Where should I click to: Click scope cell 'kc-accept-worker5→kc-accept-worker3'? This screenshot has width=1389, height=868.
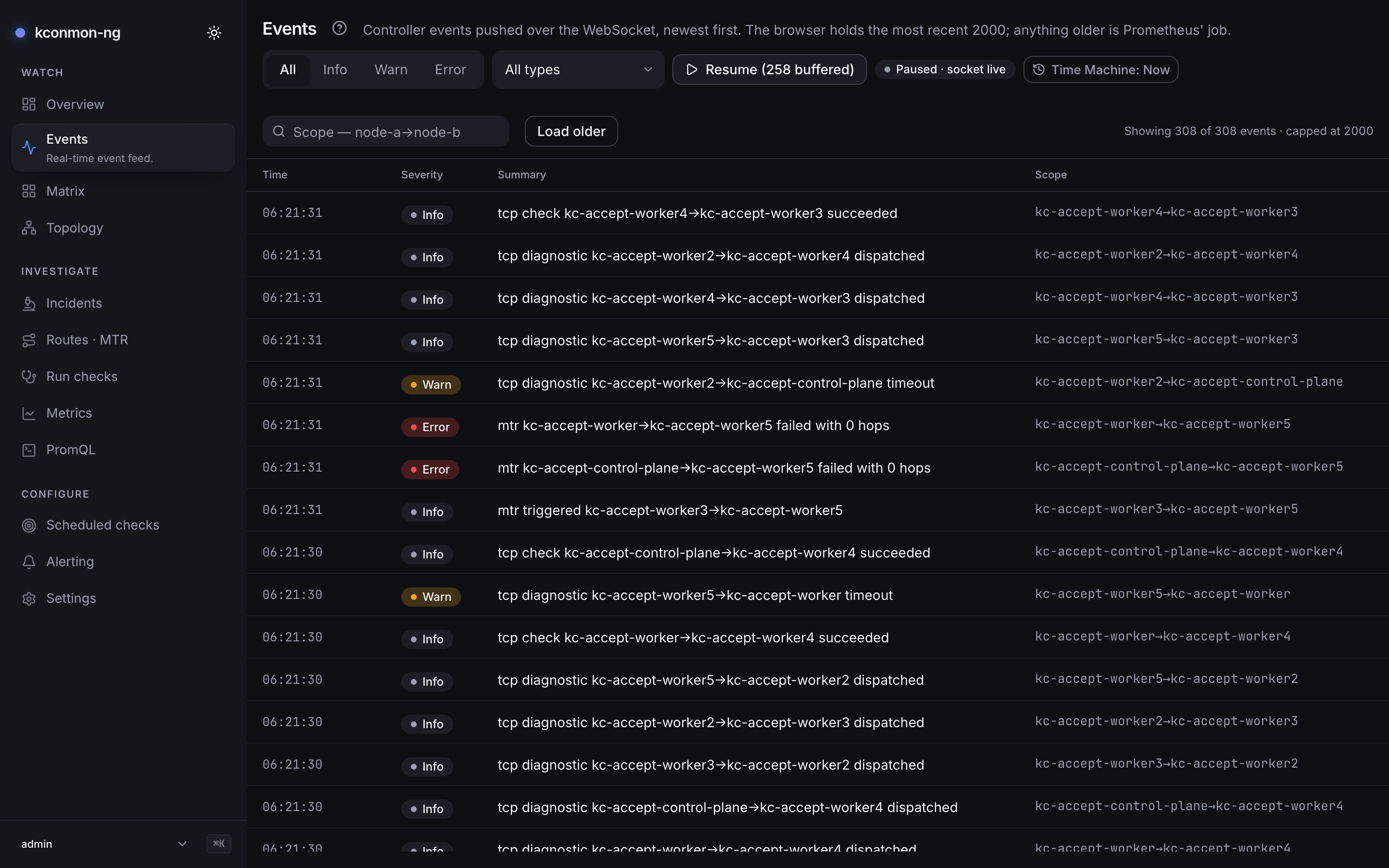click(1166, 339)
